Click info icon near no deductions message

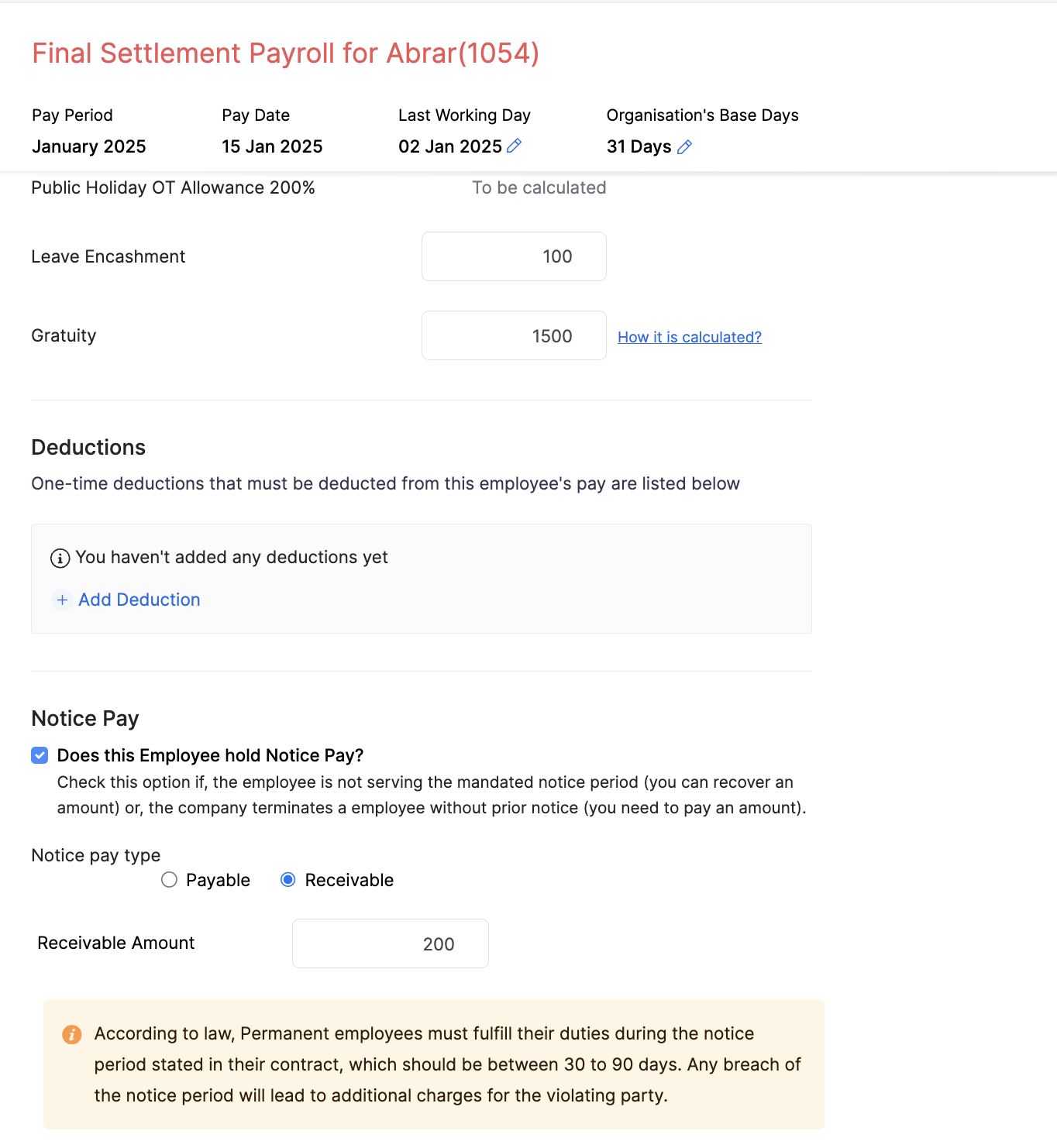[60, 558]
